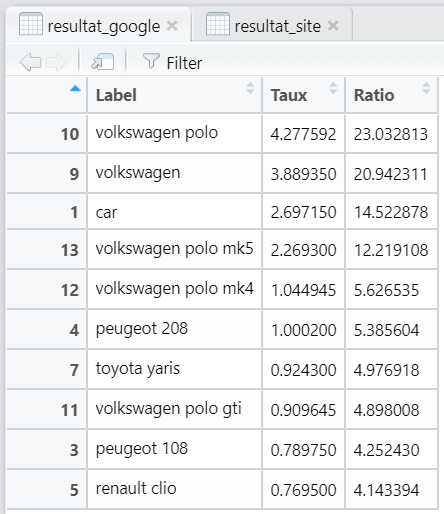
Task: Go forward using the right arrow icon
Action: [56, 62]
